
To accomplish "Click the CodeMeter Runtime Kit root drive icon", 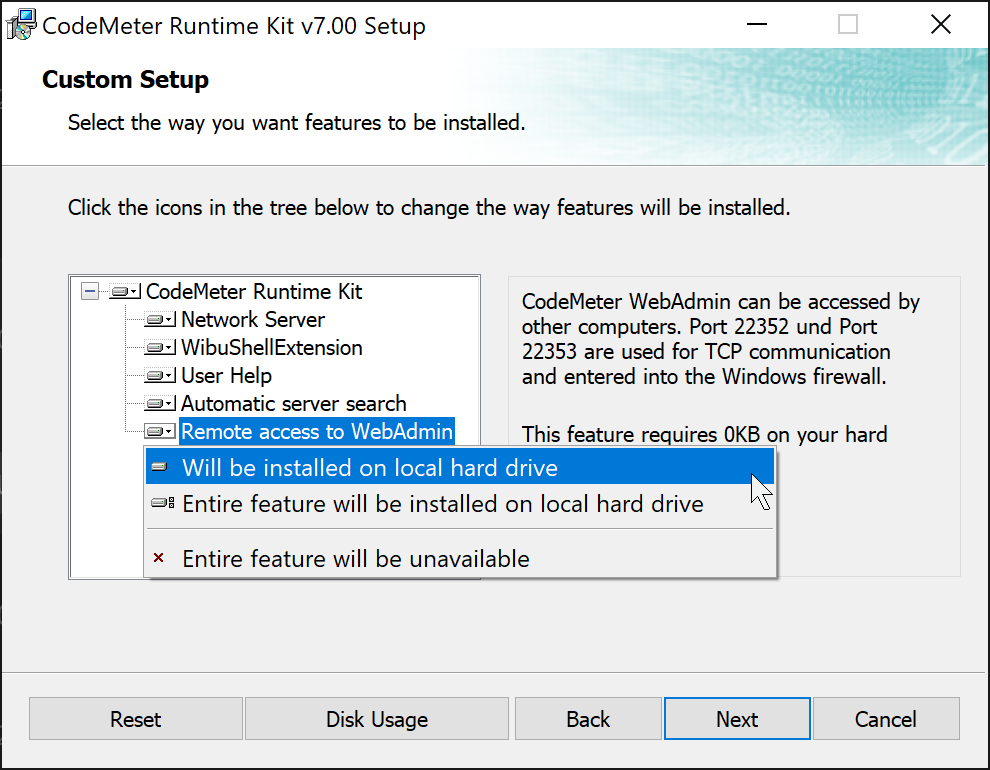I will [125, 292].
